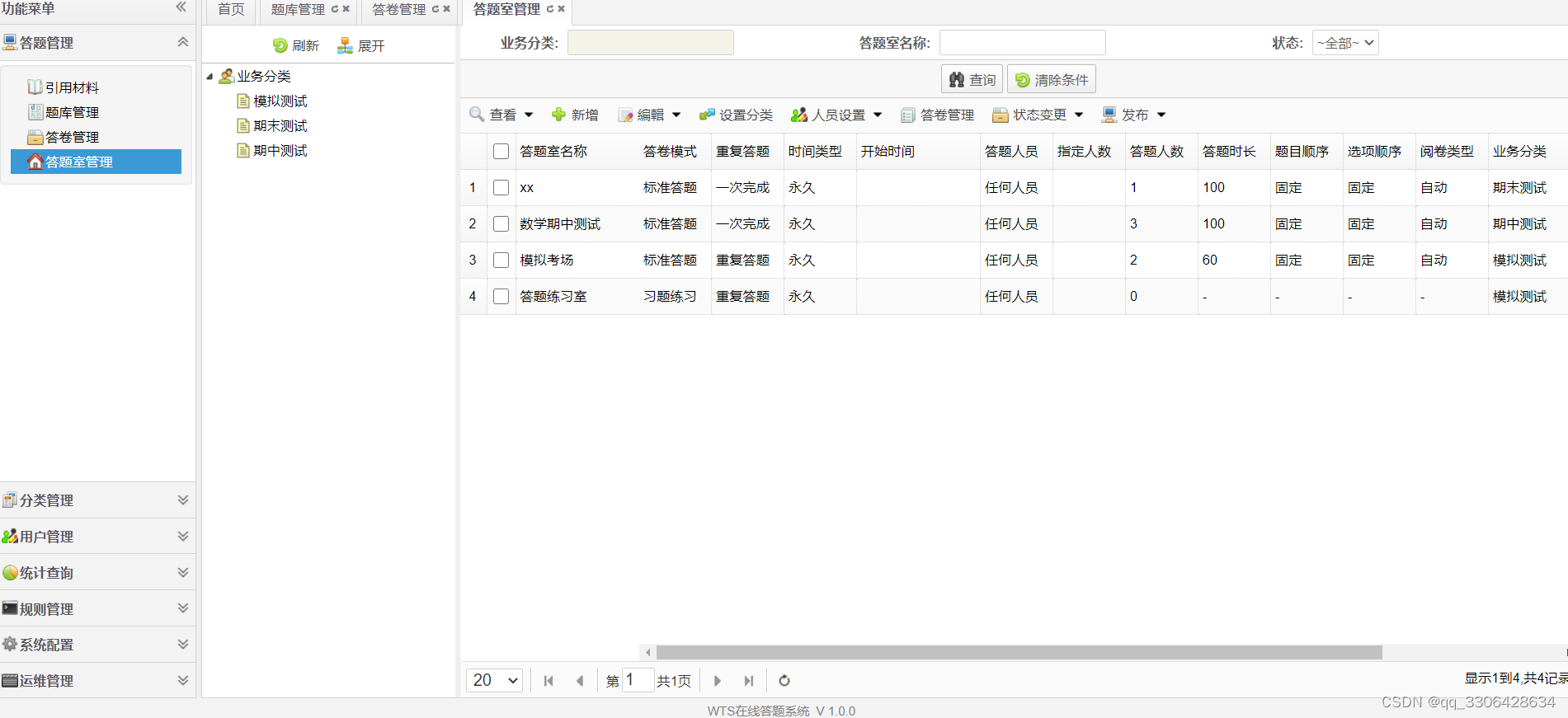The width and height of the screenshot is (1568, 718).
Task: Click the scrollbar left arrow
Action: pyautogui.click(x=648, y=652)
